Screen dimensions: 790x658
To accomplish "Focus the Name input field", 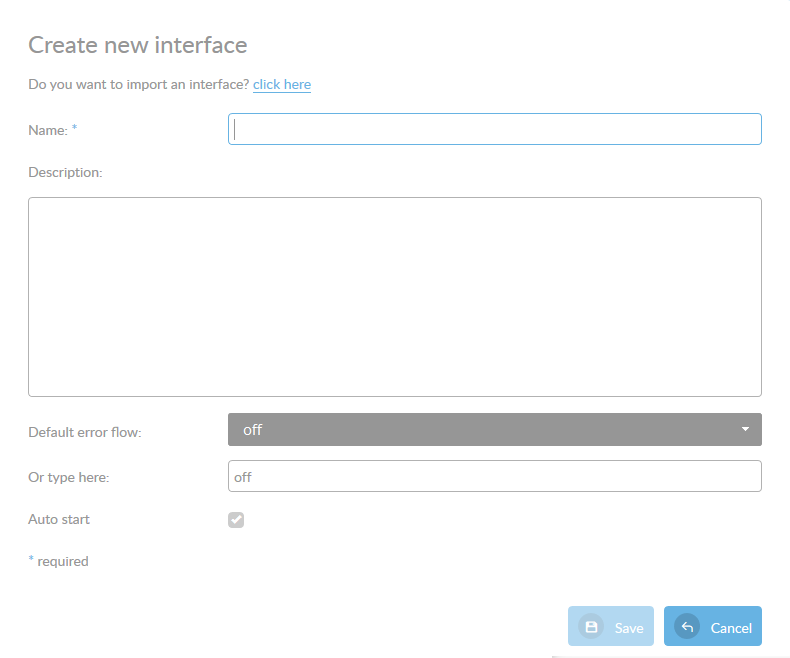I will pyautogui.click(x=494, y=129).
